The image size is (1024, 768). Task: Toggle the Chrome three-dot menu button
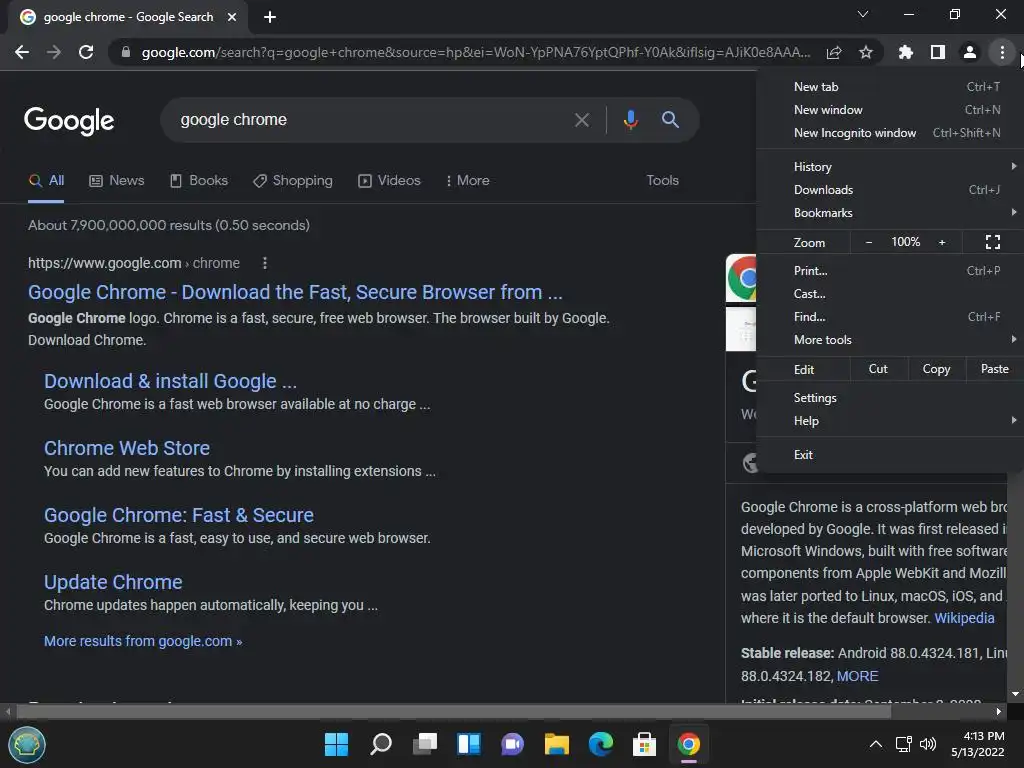point(1002,52)
